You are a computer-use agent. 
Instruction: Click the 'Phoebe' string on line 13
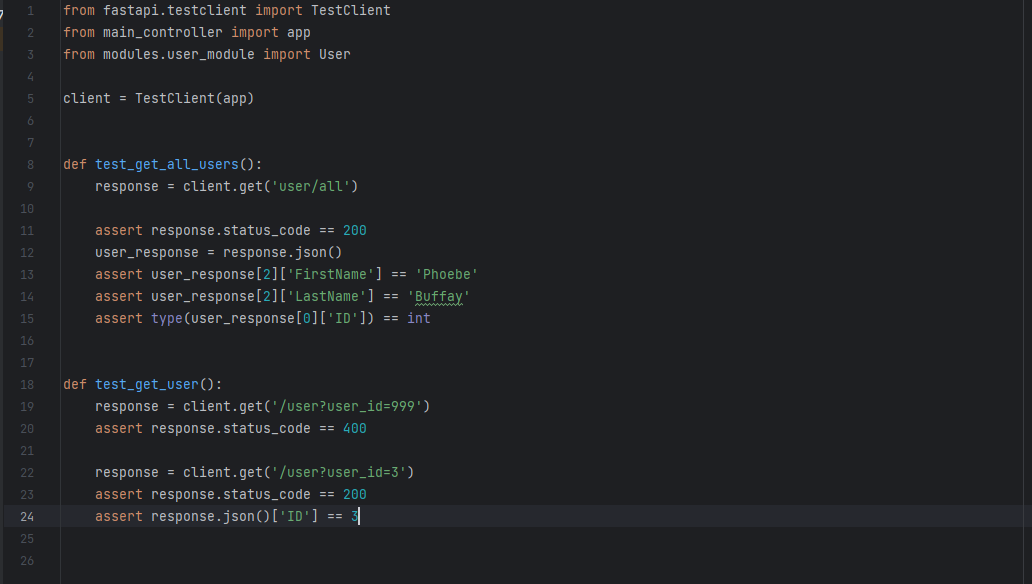(x=445, y=274)
